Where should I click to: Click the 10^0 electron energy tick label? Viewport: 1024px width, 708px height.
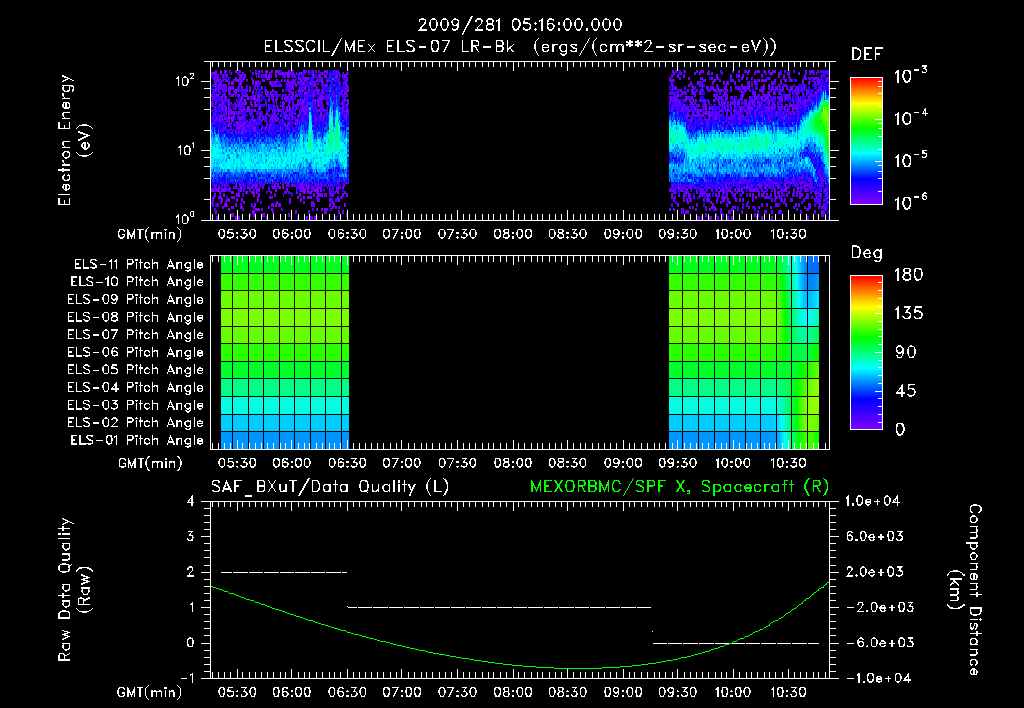(185, 218)
